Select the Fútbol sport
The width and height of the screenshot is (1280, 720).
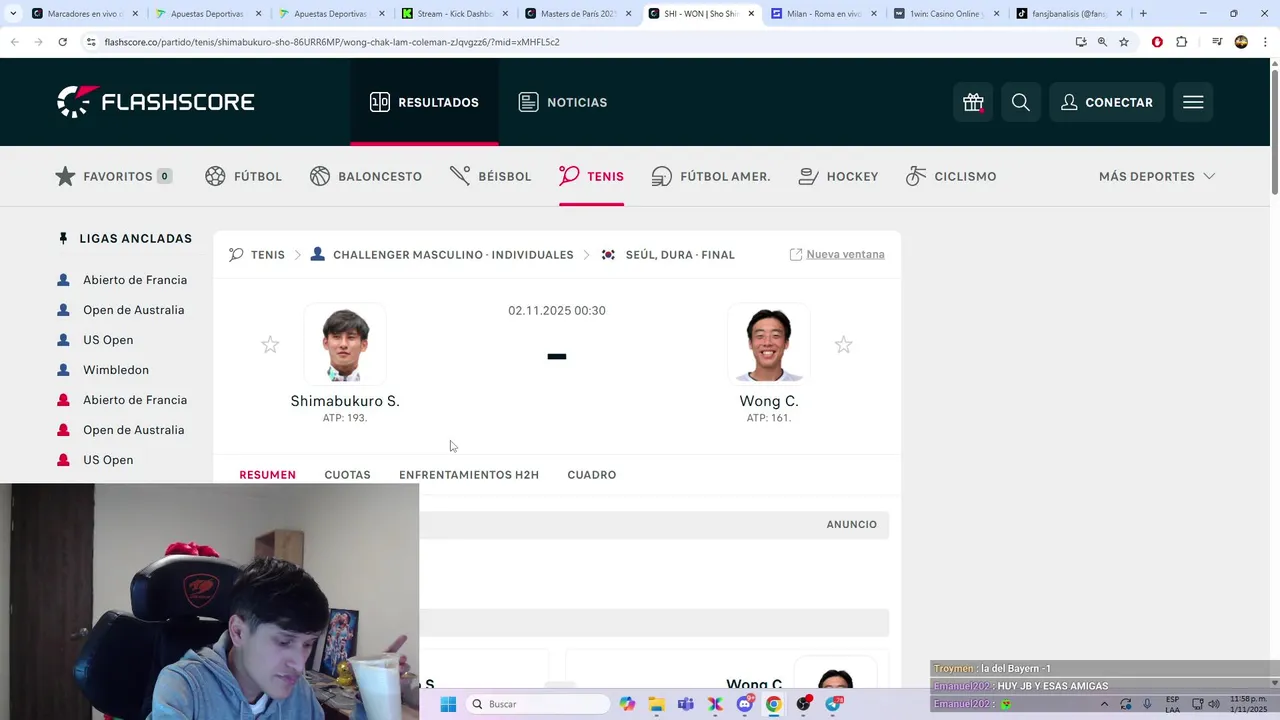click(243, 176)
